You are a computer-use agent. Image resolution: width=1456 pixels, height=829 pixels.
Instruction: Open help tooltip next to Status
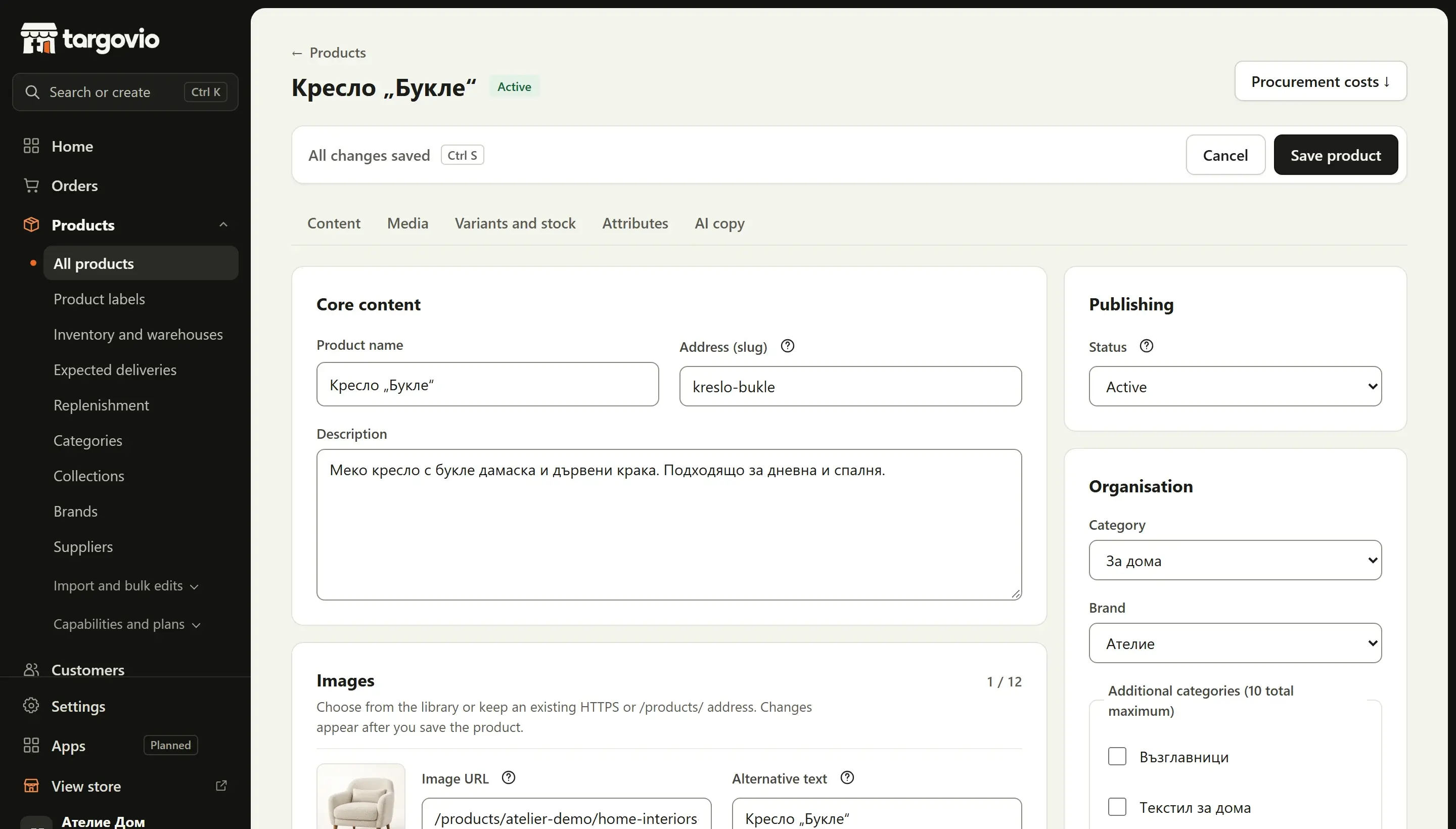click(x=1147, y=346)
